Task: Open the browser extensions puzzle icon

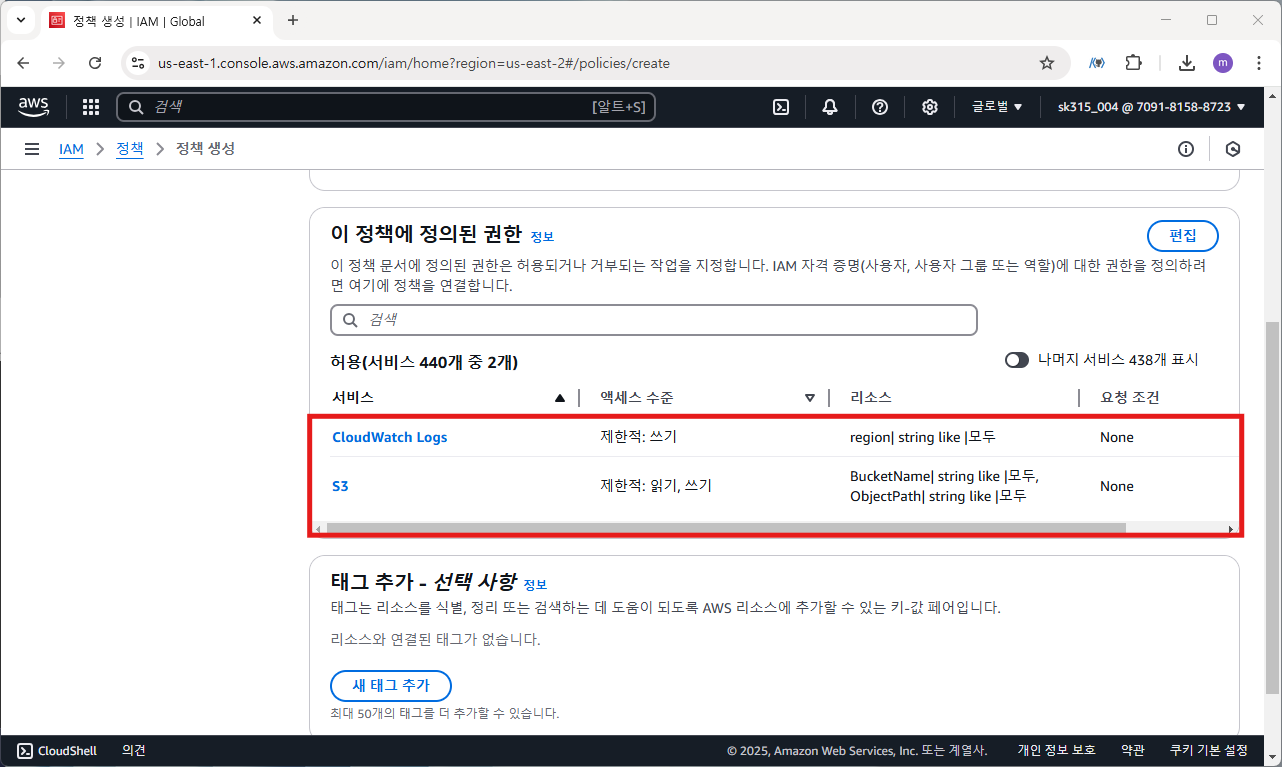Action: pos(1133,63)
